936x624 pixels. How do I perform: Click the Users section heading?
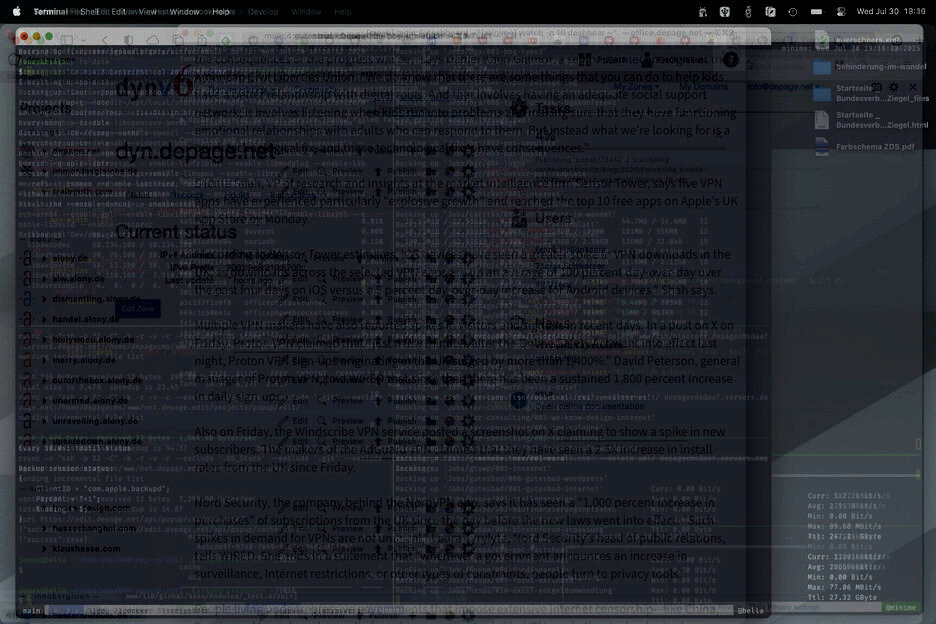click(553, 218)
